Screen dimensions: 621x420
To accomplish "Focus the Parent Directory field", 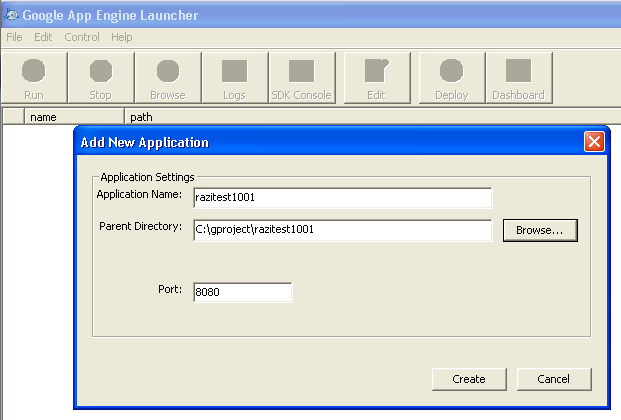I will pyautogui.click(x=343, y=229).
